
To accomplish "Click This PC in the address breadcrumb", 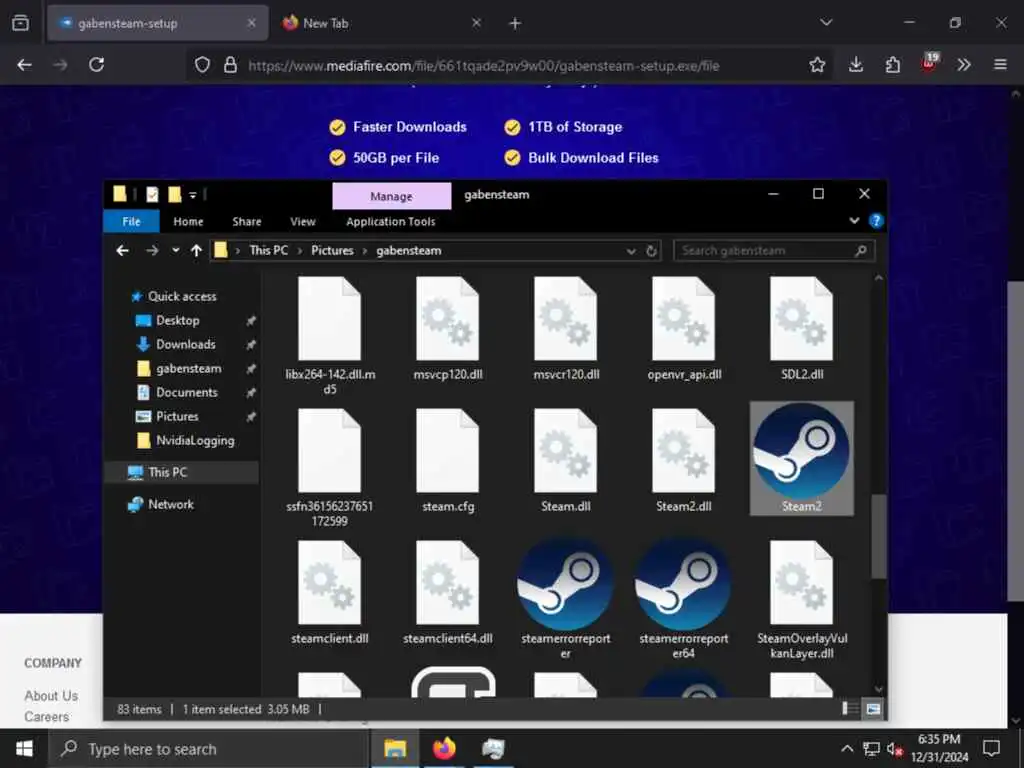I will click(268, 251).
